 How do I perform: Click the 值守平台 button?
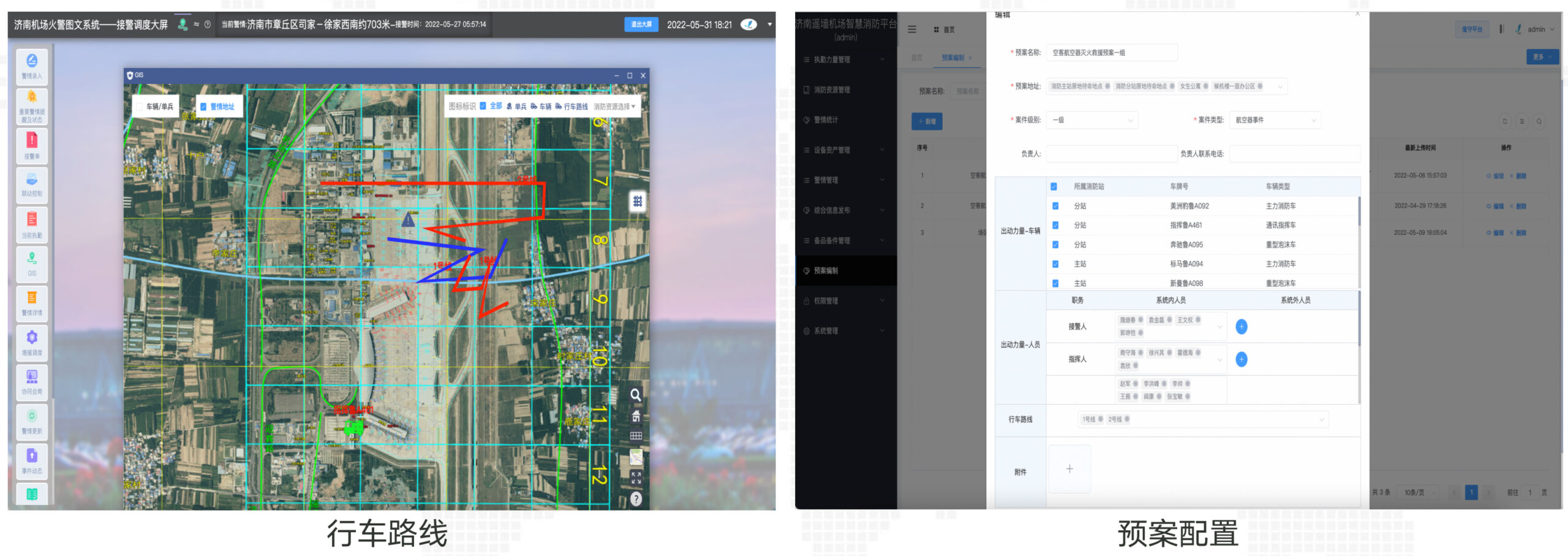[x=1471, y=29]
